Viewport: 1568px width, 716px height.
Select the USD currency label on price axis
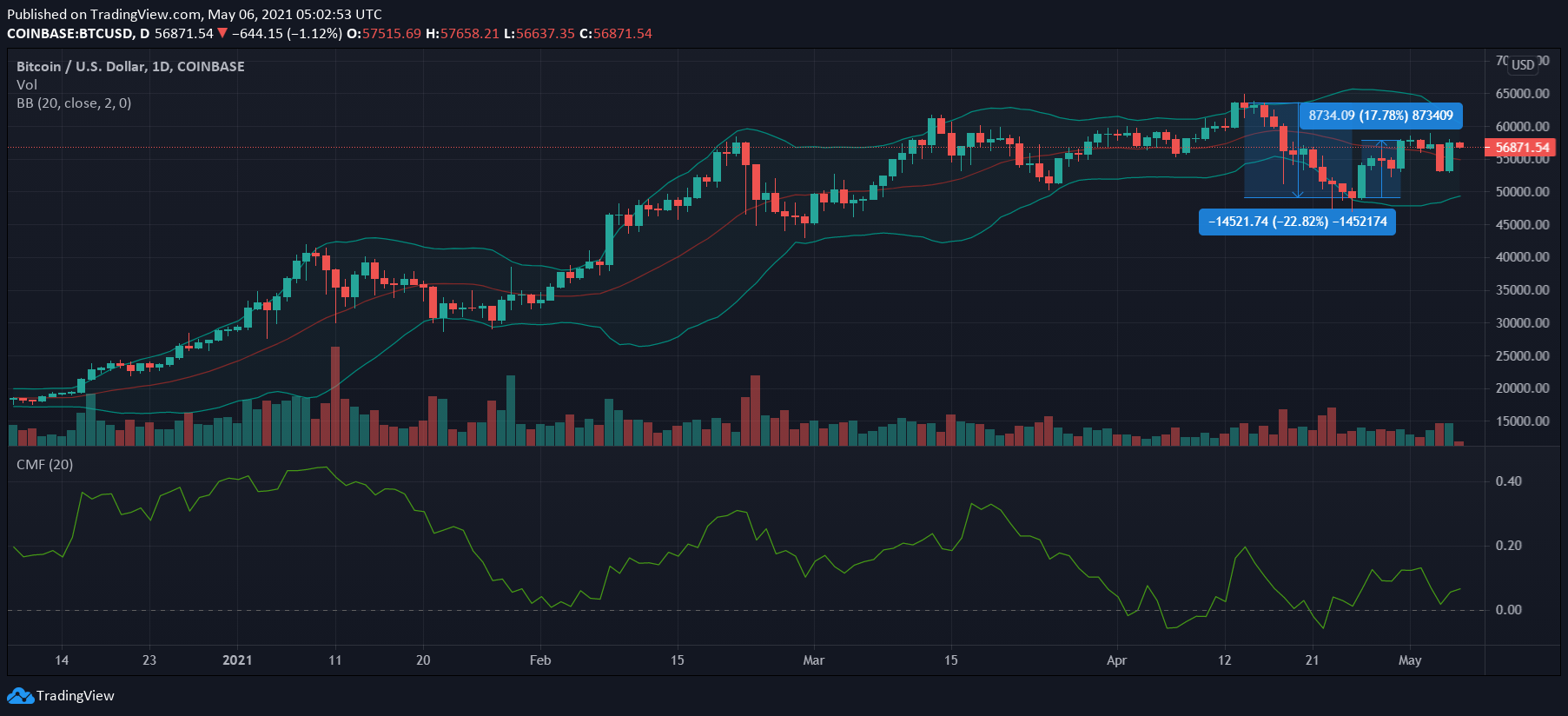pos(1523,65)
